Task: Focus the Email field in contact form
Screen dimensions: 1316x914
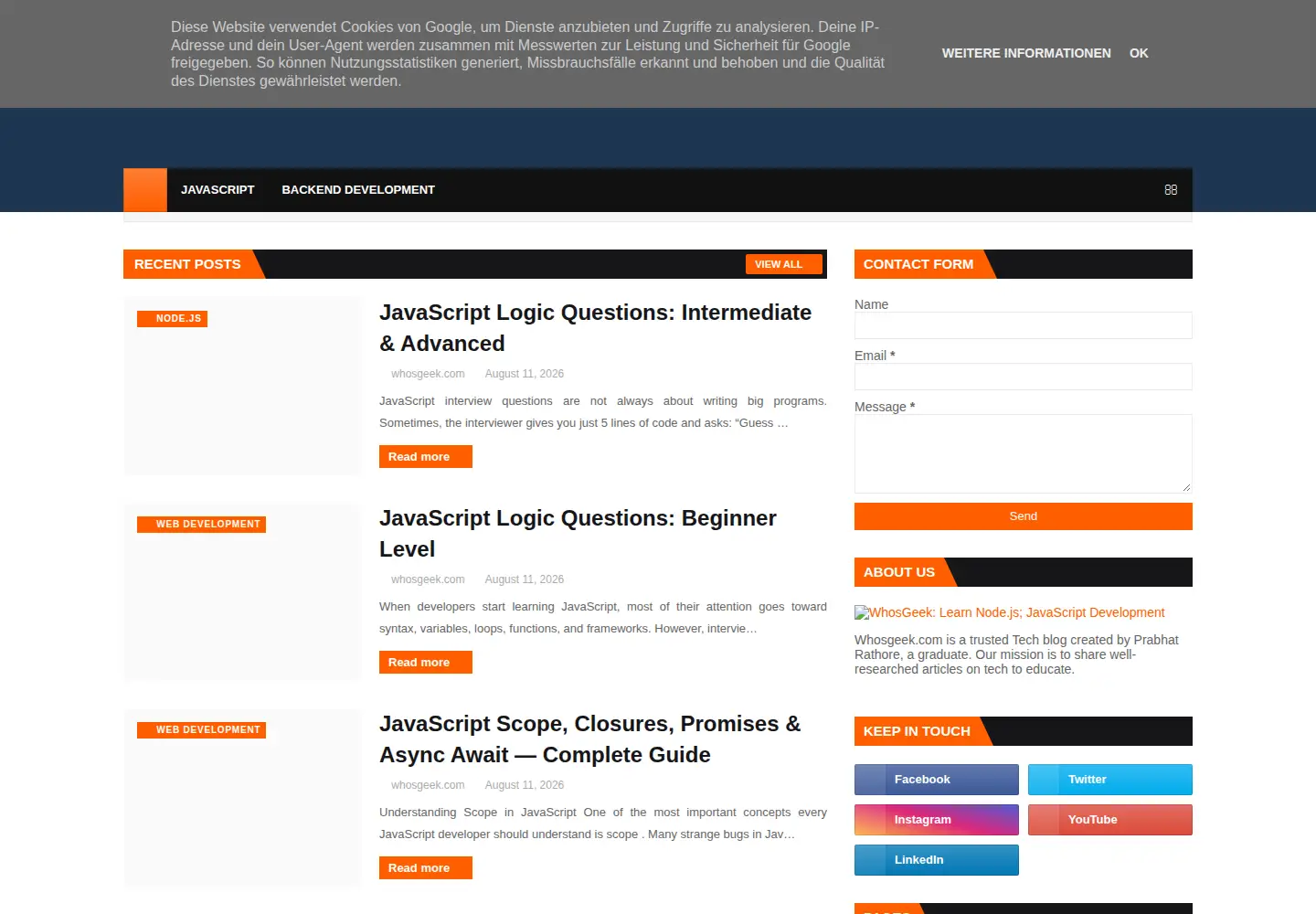Action: 1024,377
